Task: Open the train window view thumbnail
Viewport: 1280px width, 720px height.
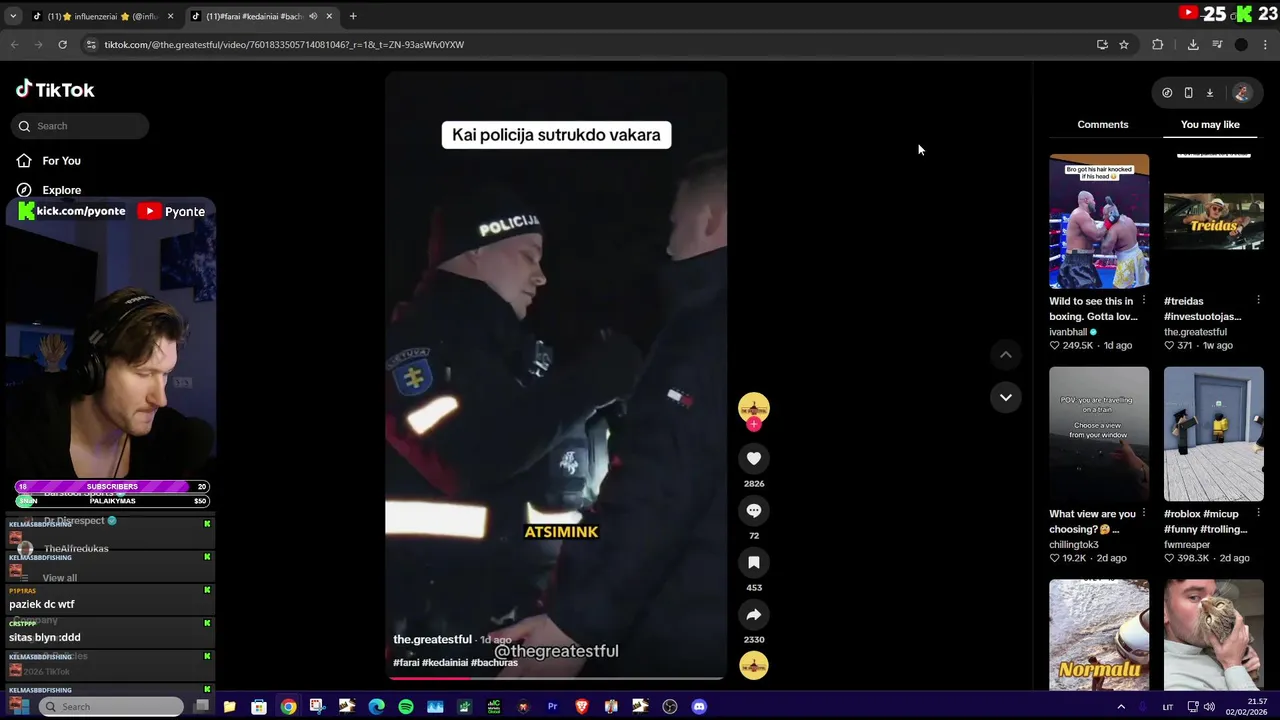Action: pyautogui.click(x=1099, y=434)
